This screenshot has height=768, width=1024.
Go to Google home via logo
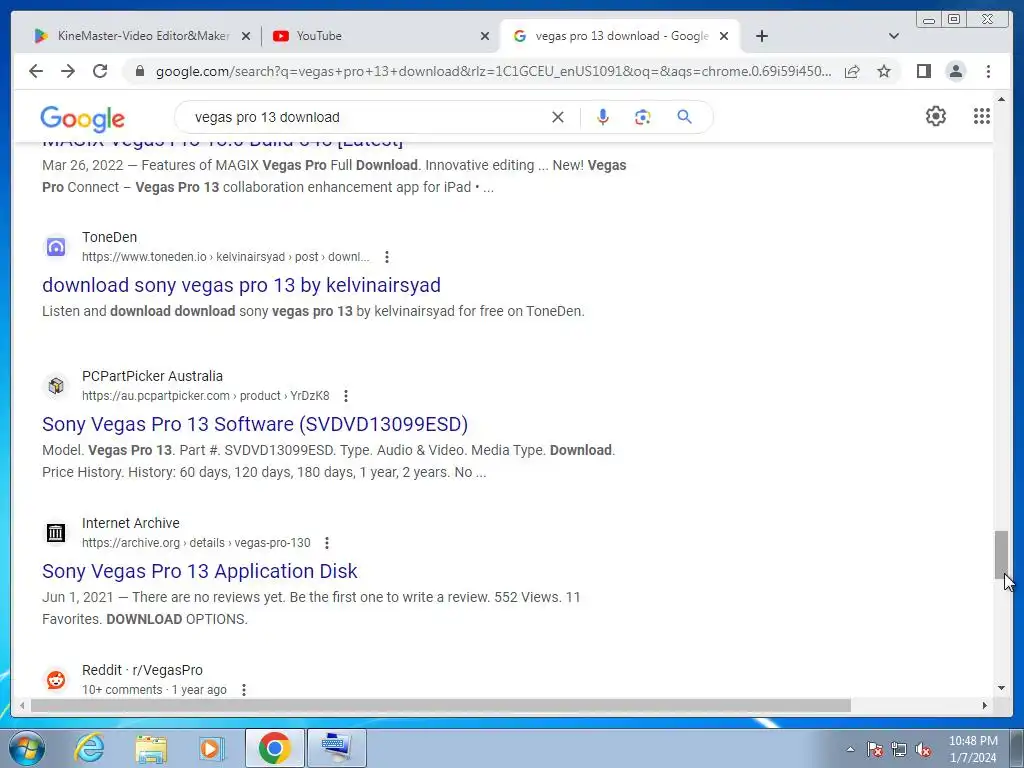[x=82, y=118]
